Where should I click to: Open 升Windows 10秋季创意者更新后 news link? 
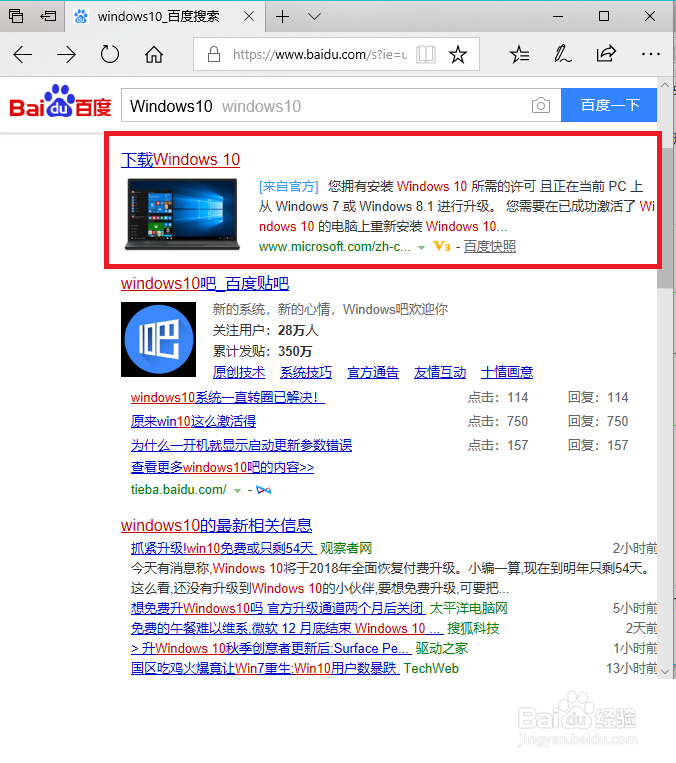[271, 648]
